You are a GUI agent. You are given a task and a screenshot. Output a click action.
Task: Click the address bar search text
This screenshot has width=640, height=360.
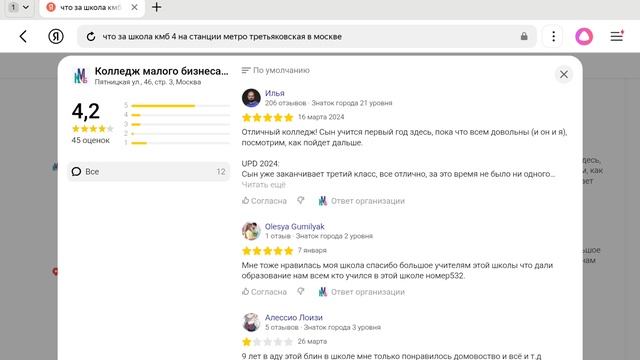(x=222, y=37)
